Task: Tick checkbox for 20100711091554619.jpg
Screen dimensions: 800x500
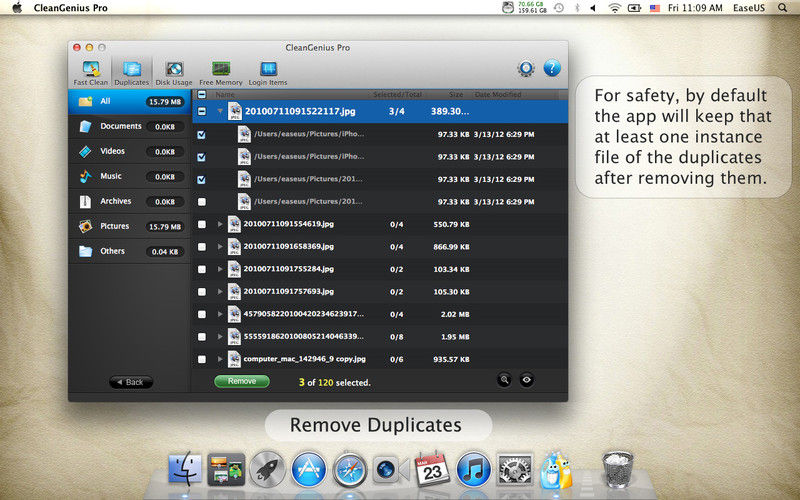Action: [202, 224]
